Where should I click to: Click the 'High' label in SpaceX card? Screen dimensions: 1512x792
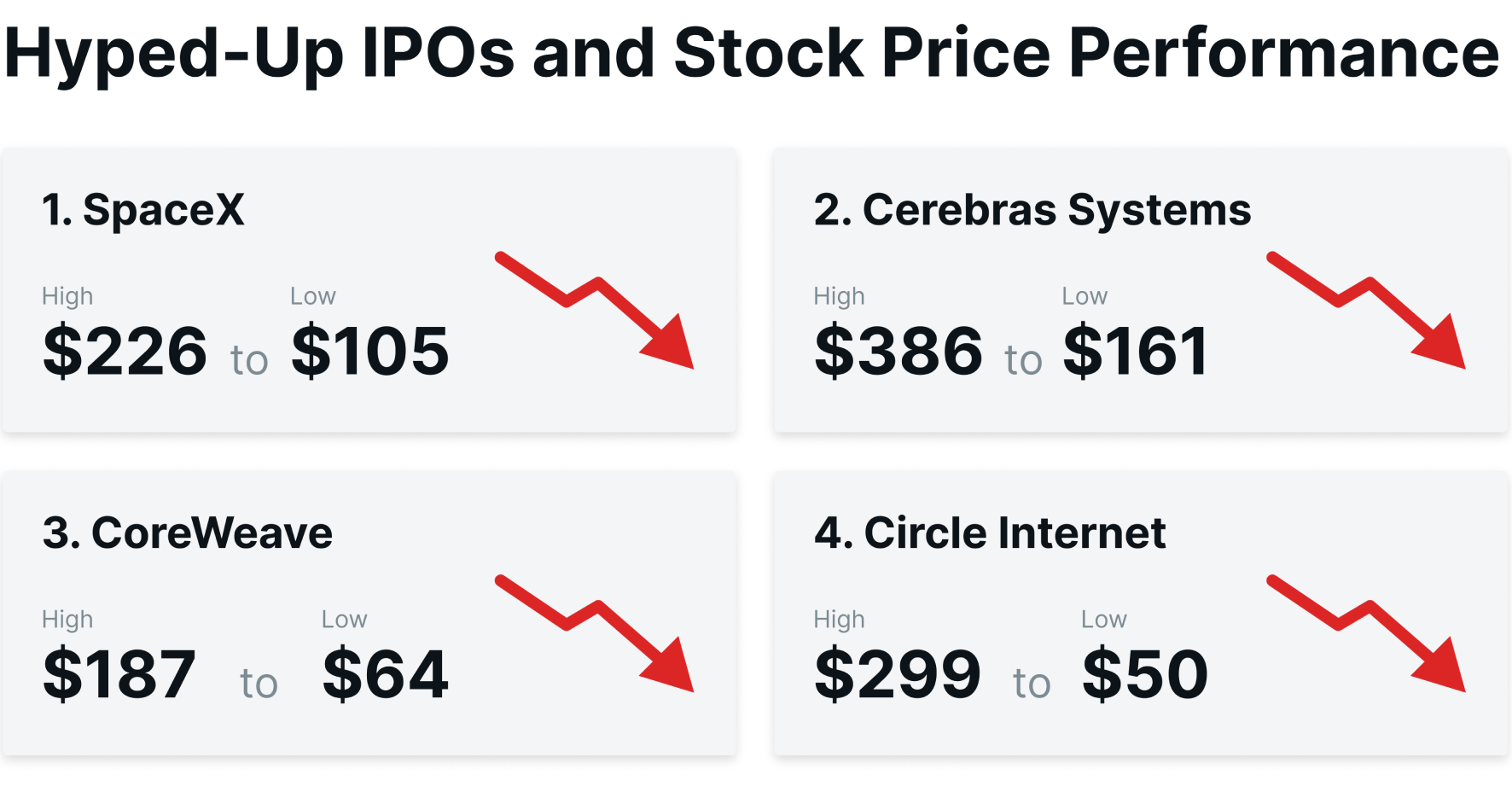coord(67,296)
